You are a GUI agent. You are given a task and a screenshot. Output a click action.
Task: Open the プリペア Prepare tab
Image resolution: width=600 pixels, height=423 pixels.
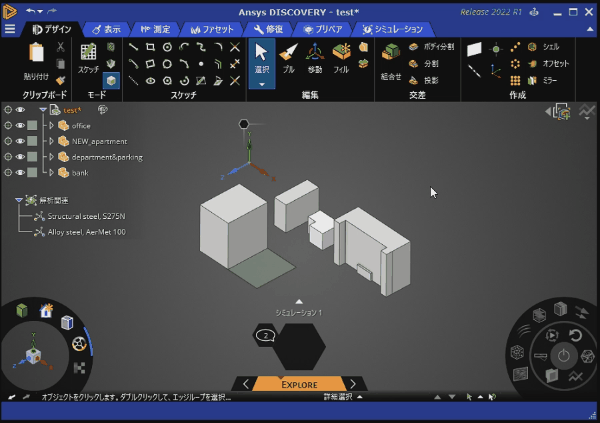point(323,29)
